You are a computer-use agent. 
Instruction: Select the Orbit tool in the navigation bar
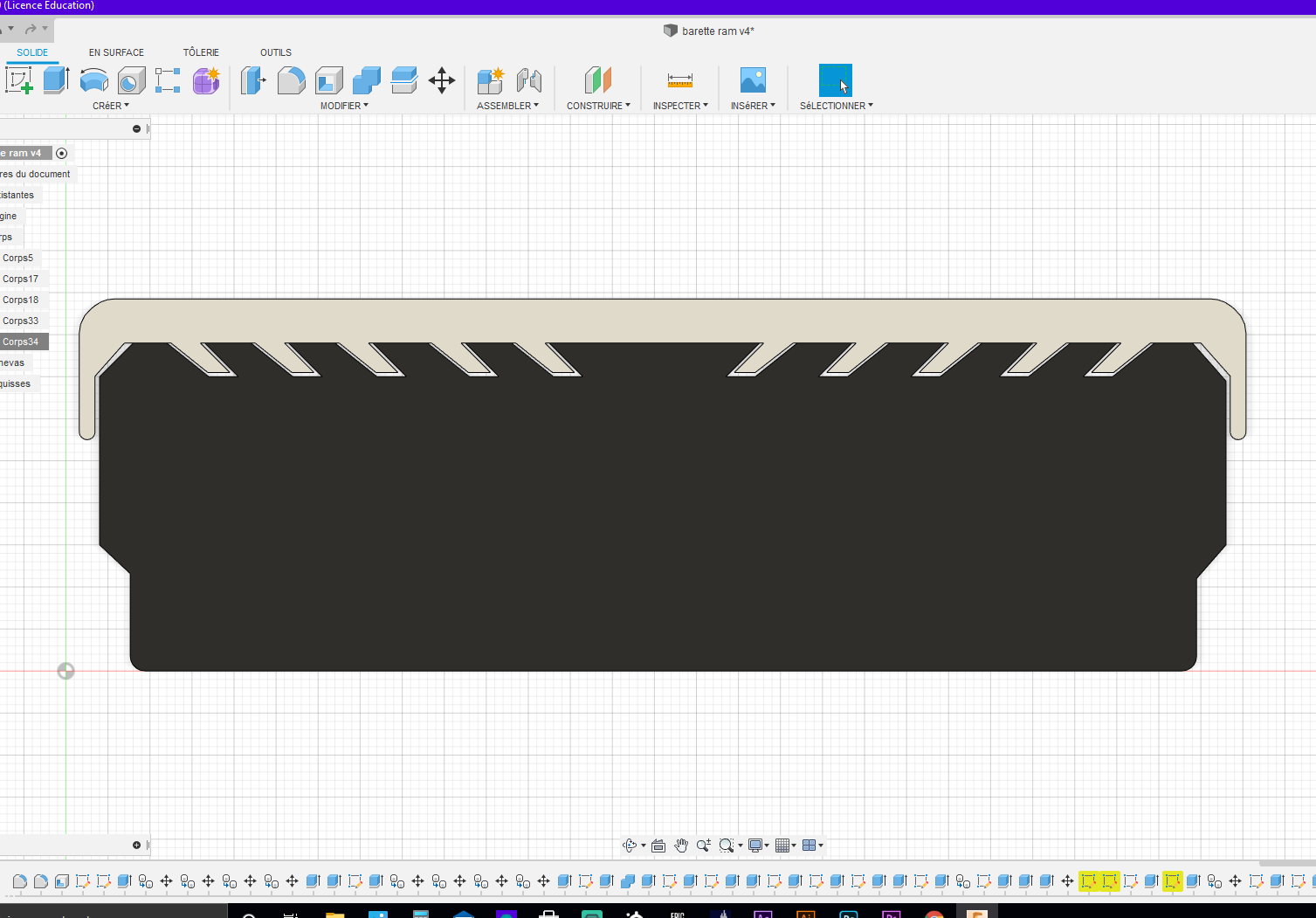631,846
